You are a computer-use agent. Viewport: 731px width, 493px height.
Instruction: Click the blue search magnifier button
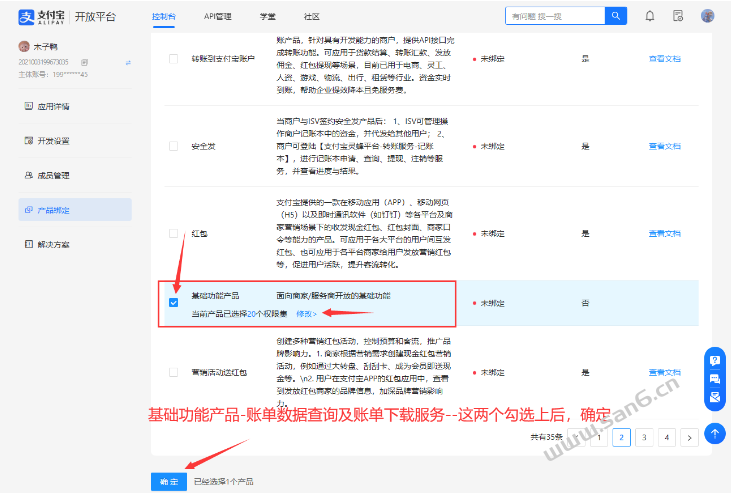pyautogui.click(x=615, y=16)
